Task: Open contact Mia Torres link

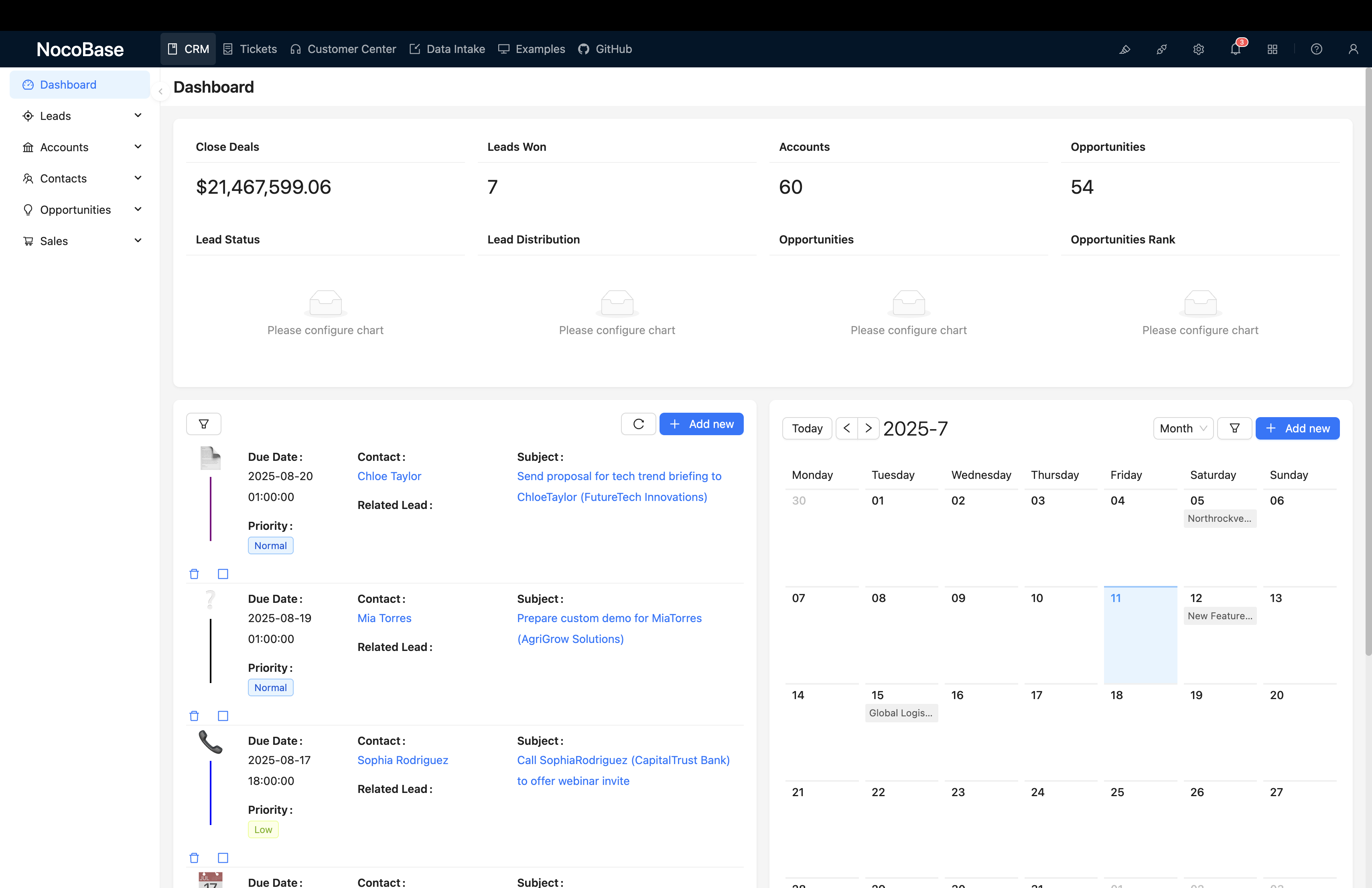Action: coord(384,618)
